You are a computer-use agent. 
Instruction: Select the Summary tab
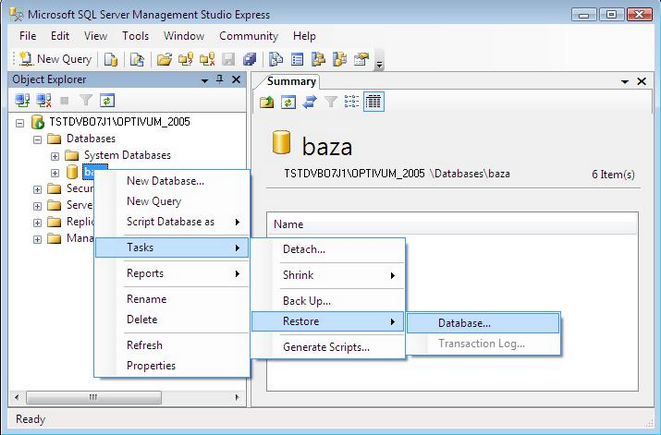coord(291,81)
